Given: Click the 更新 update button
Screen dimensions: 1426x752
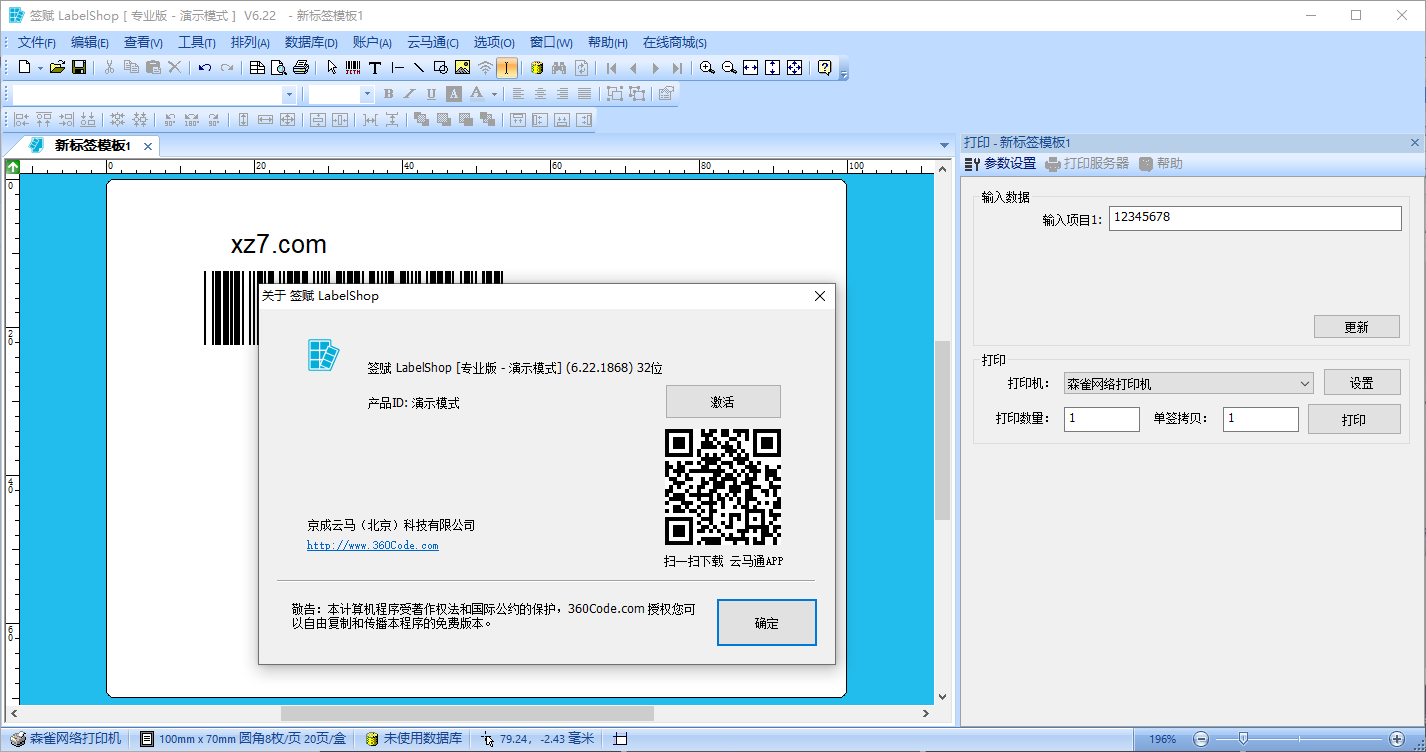Looking at the screenshot, I should [x=1356, y=327].
